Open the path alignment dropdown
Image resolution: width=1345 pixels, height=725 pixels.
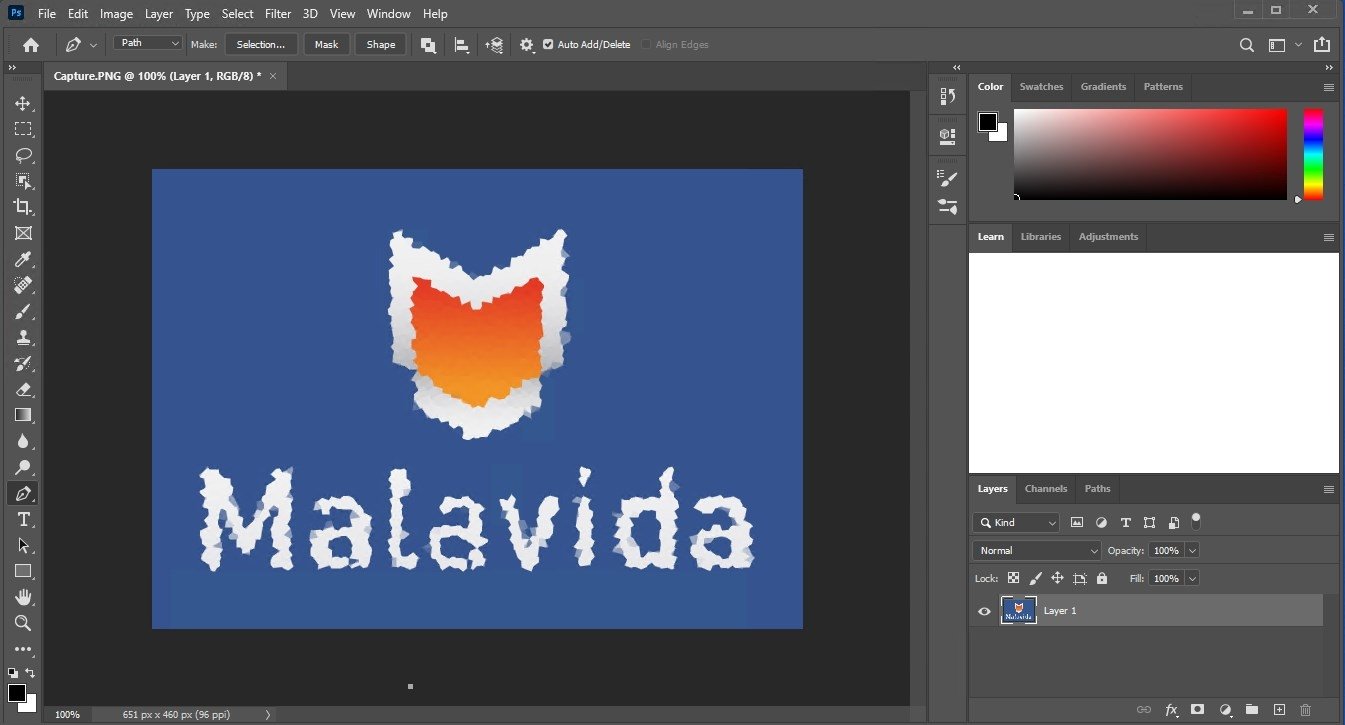click(x=462, y=45)
